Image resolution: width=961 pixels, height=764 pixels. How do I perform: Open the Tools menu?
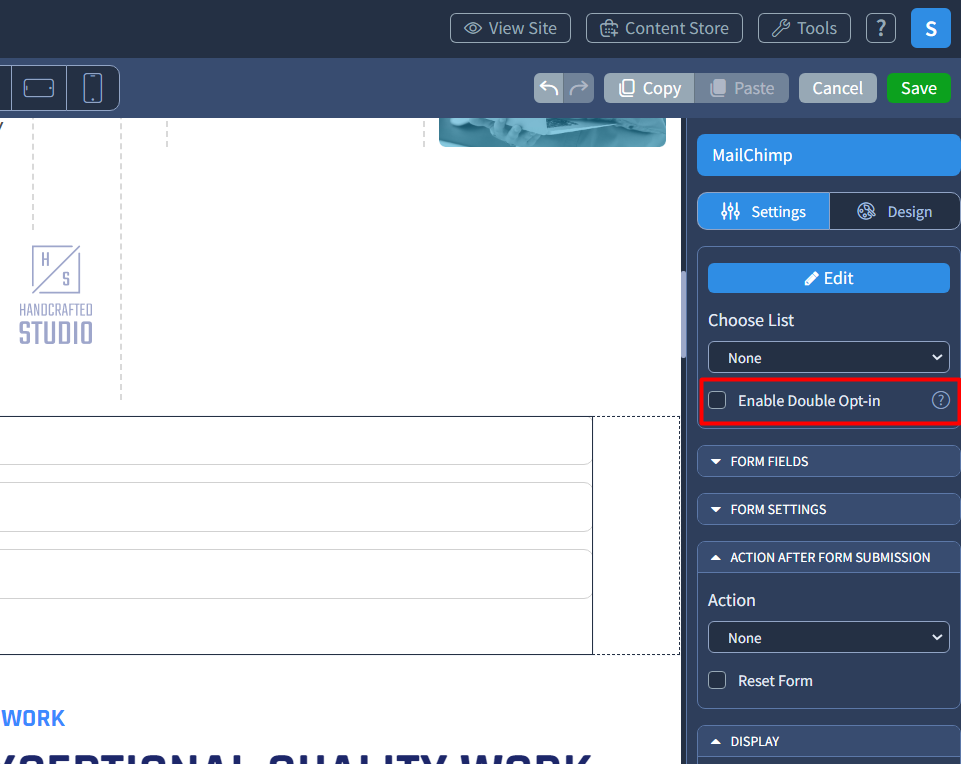click(x=804, y=28)
